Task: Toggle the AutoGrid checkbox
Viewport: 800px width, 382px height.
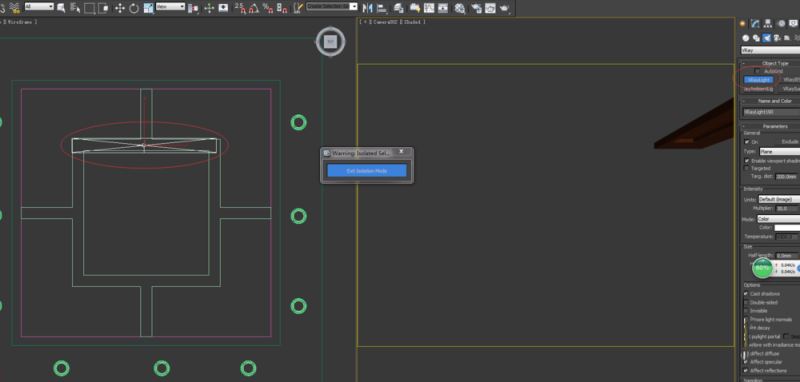Action: point(757,71)
